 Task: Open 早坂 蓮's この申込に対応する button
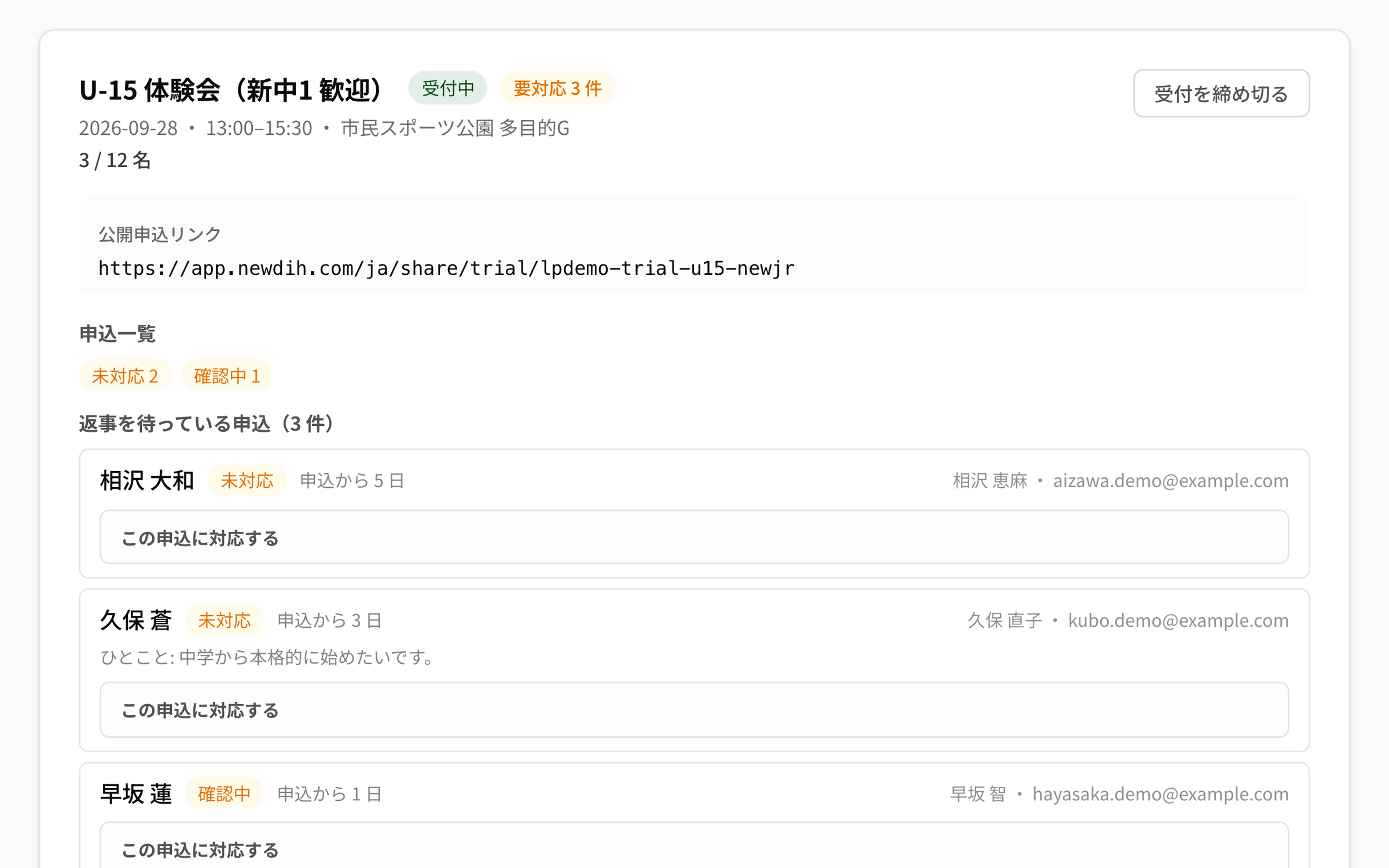(694, 846)
